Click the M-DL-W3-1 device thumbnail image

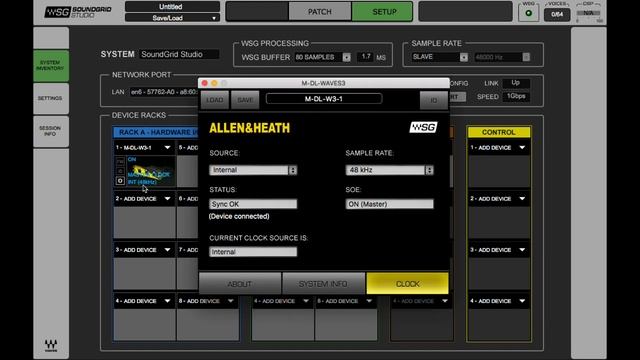tap(150, 171)
